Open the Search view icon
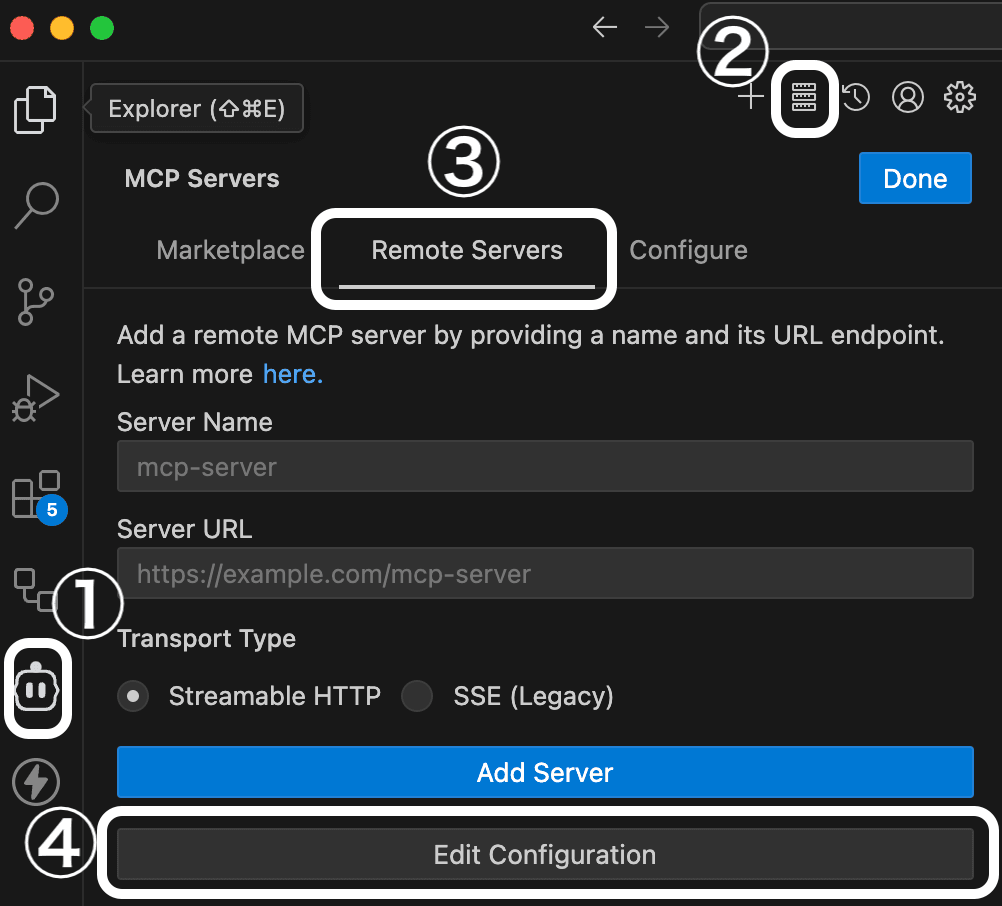This screenshot has width=1002, height=906. (x=35, y=207)
